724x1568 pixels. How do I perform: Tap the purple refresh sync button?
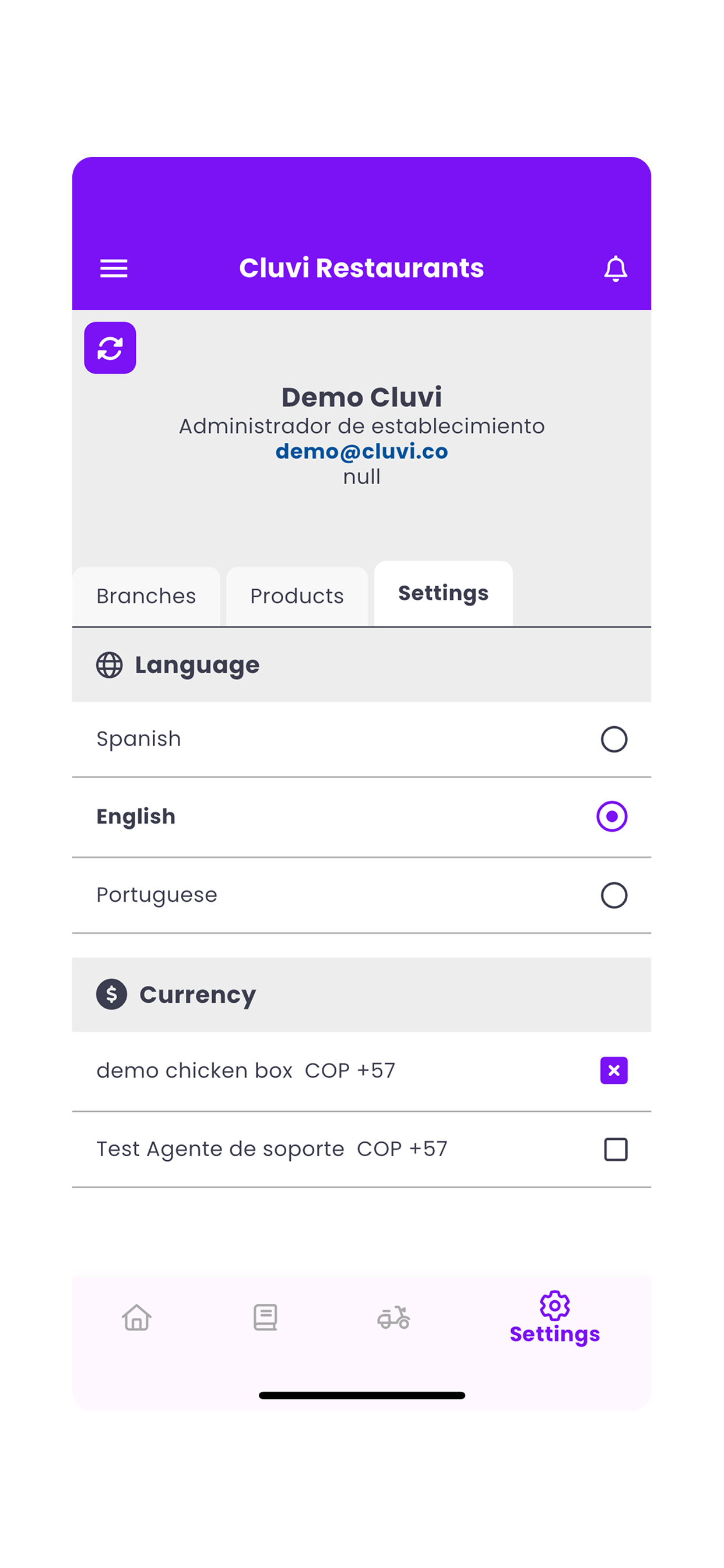pos(110,348)
